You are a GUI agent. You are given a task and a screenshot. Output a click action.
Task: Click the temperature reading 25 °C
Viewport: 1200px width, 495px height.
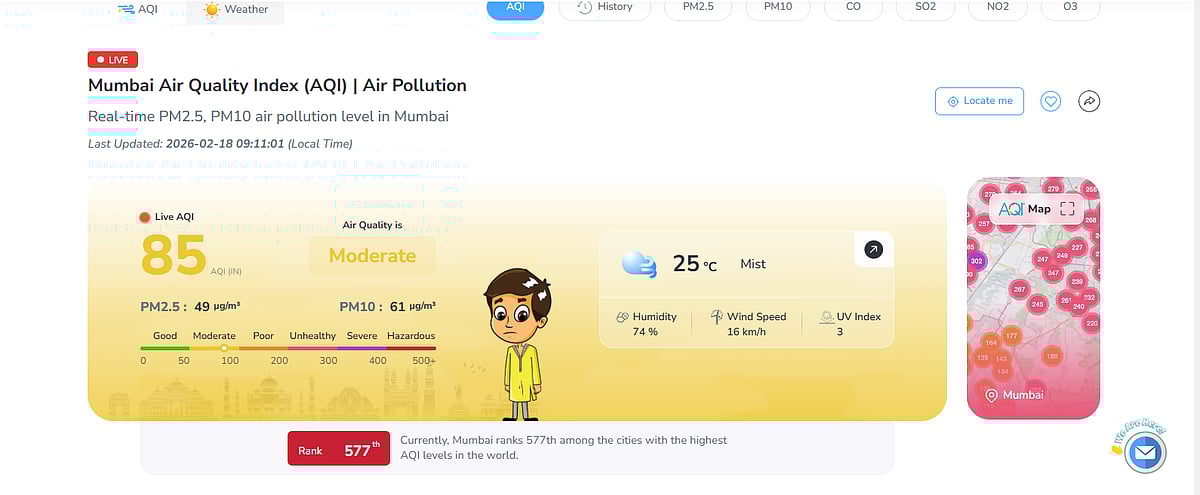[x=695, y=264]
